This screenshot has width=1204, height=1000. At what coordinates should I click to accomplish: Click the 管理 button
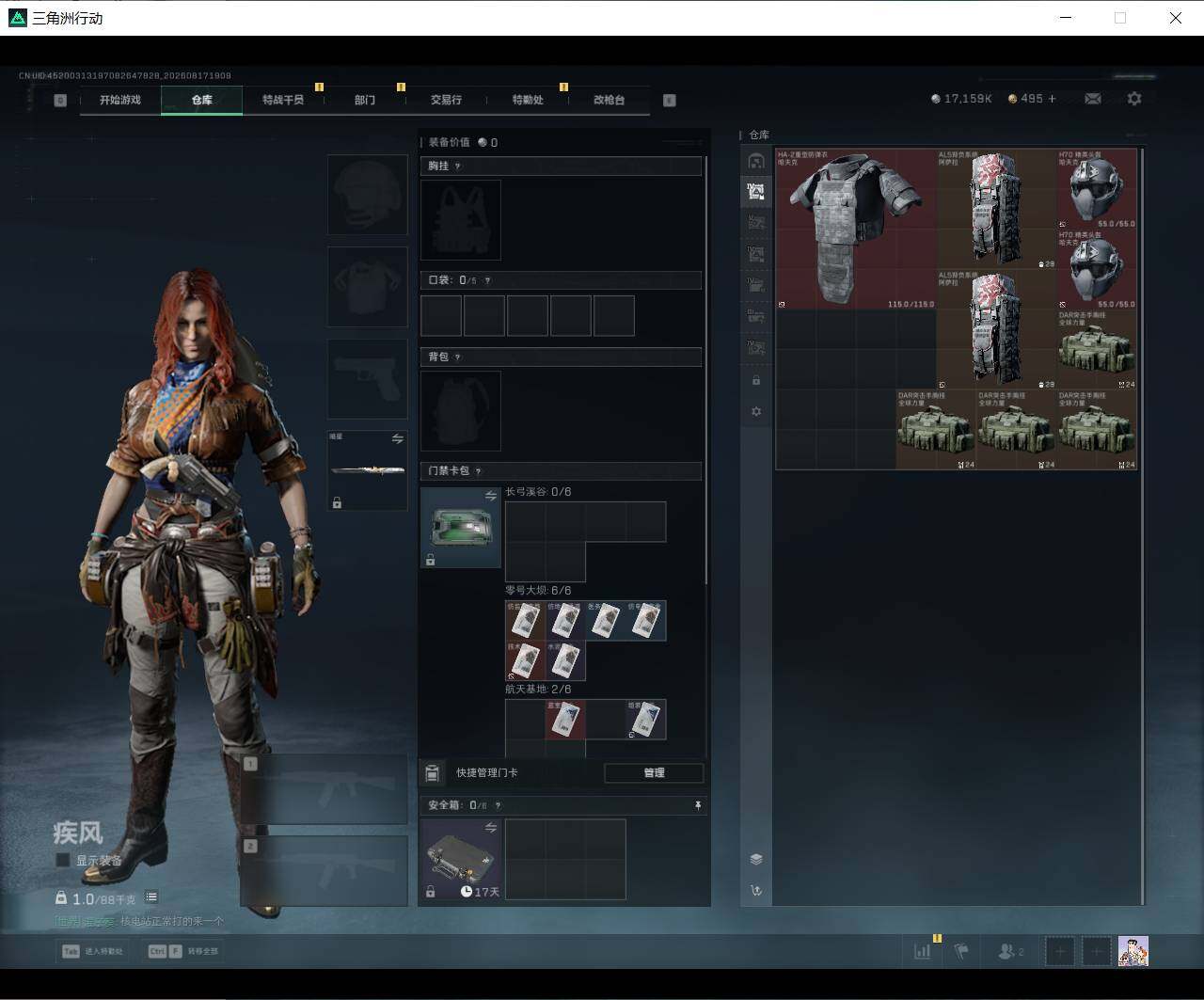pos(654,773)
